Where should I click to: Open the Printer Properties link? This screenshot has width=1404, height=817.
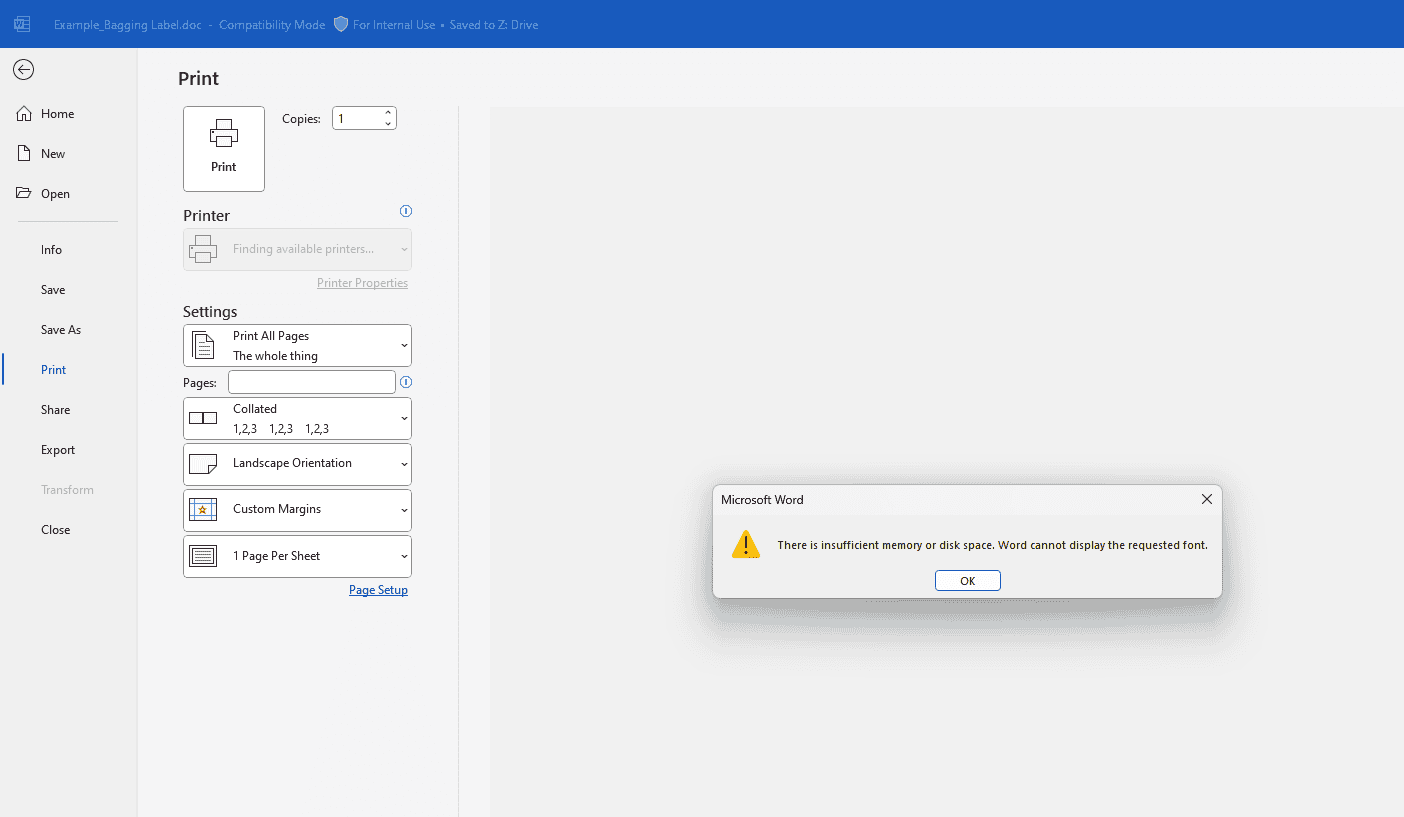pyautogui.click(x=362, y=283)
